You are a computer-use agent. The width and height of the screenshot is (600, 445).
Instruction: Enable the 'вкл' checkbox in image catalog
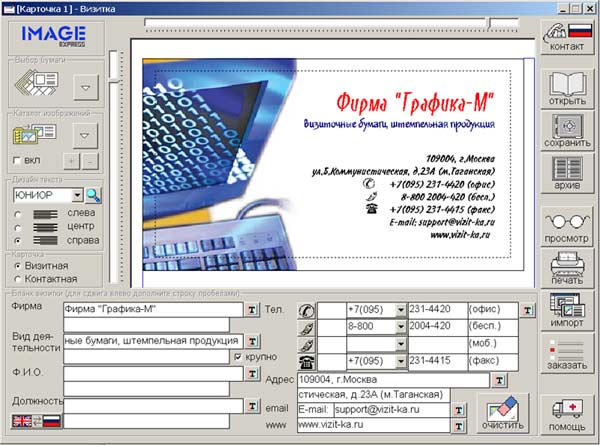(x=17, y=161)
